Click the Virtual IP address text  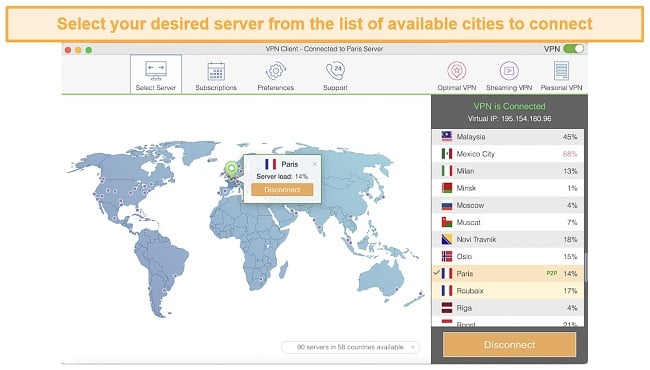pos(509,118)
